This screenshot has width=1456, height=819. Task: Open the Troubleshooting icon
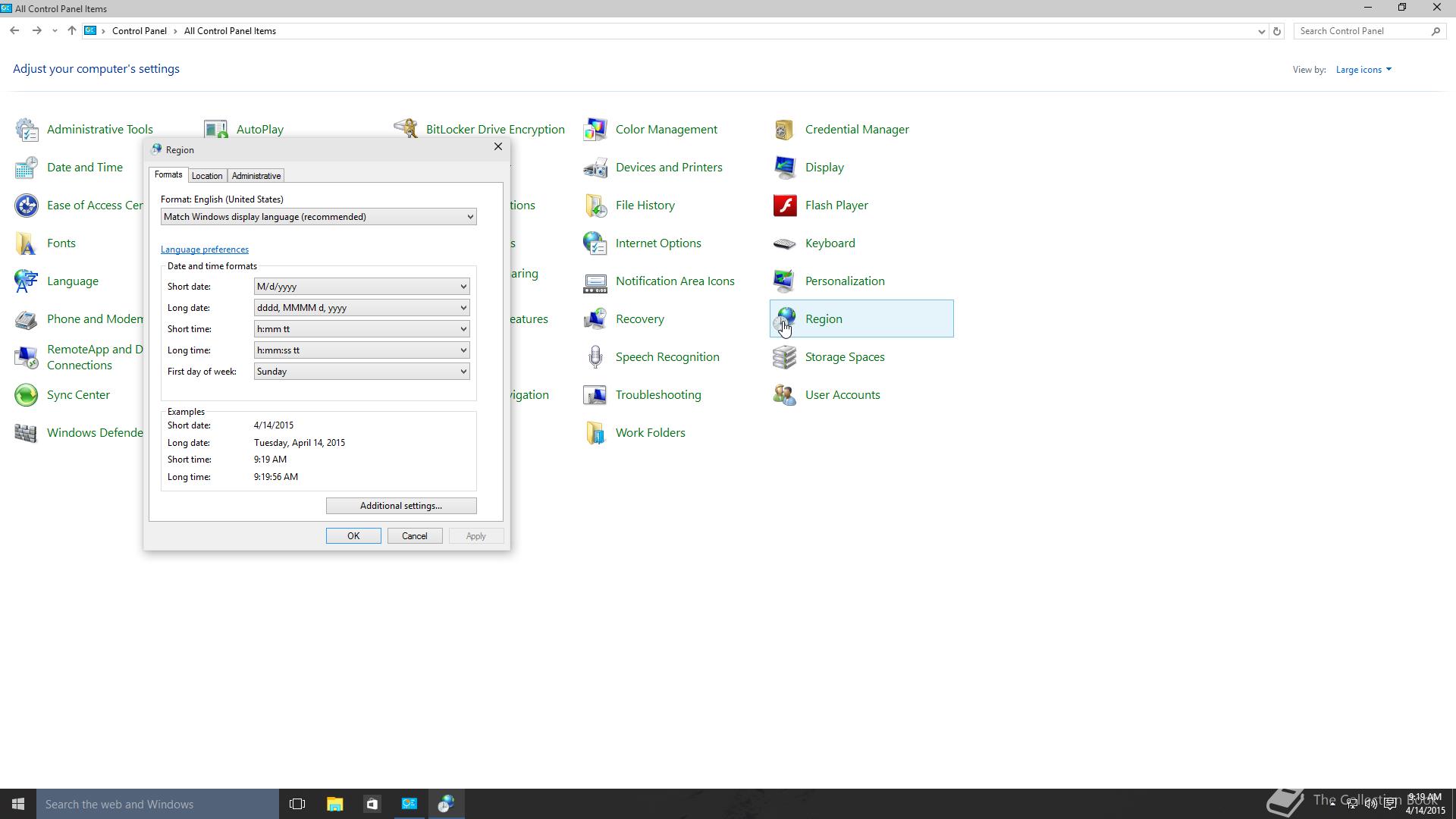[595, 395]
